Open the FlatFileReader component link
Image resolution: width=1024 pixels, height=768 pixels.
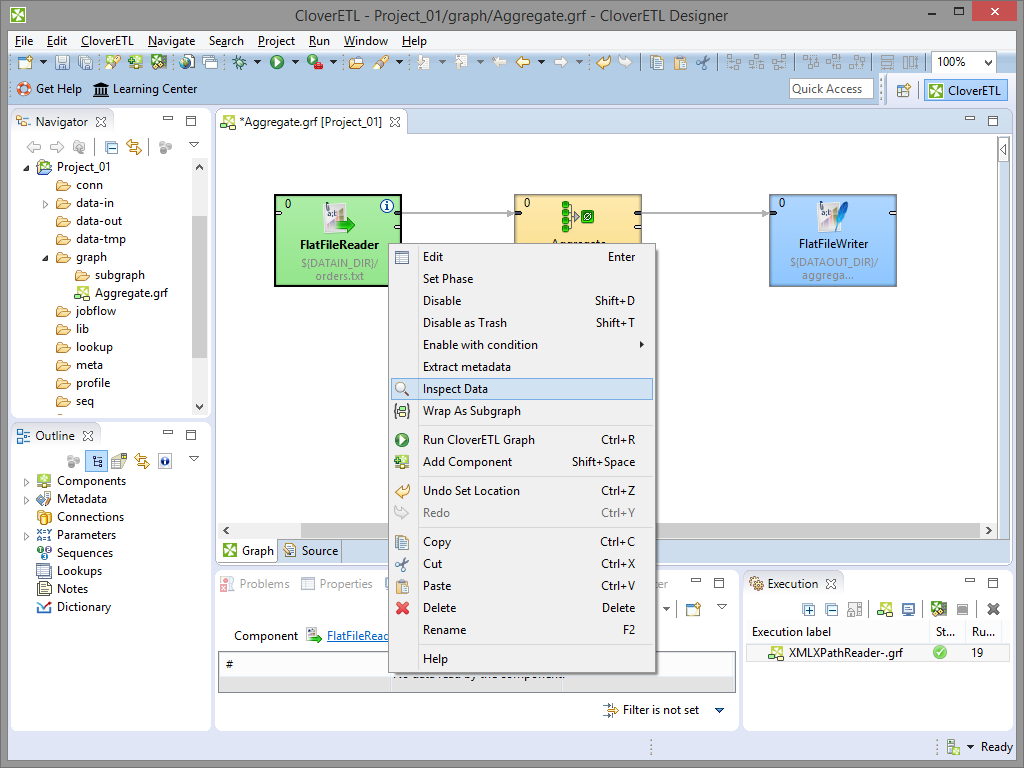tap(356, 636)
